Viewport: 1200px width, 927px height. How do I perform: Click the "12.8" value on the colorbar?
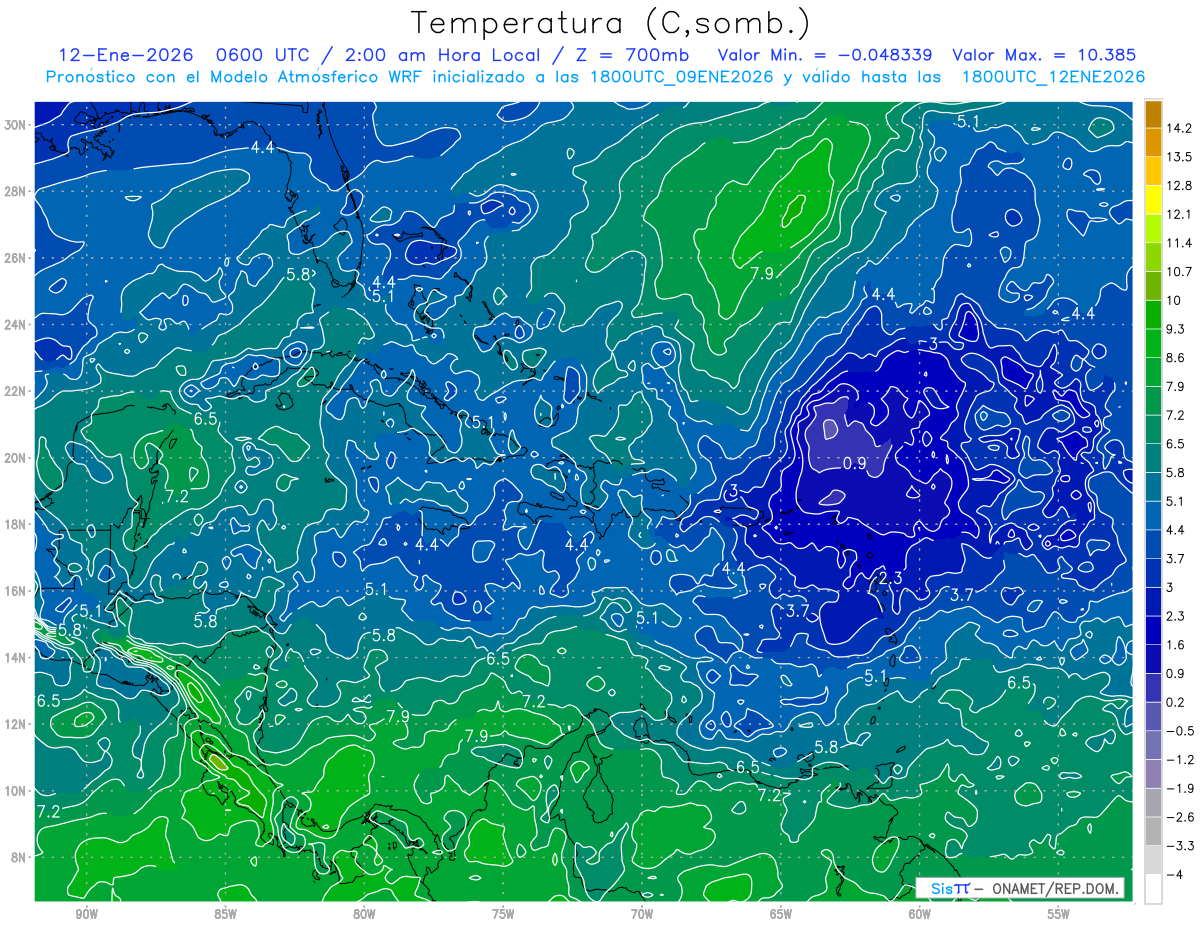coord(1181,186)
